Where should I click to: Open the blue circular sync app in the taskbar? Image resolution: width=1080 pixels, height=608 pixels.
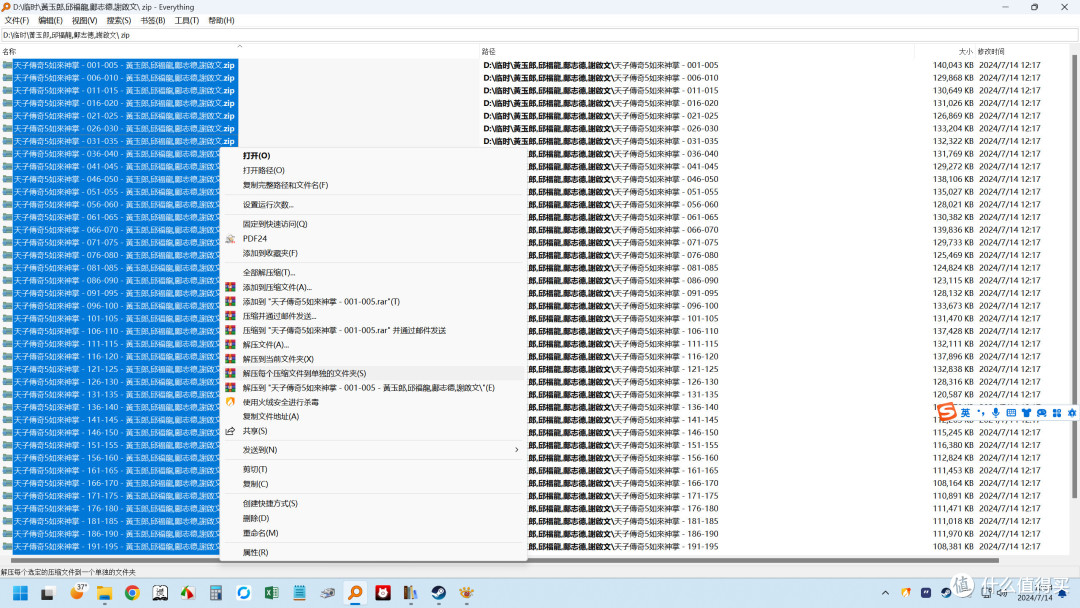point(244,593)
